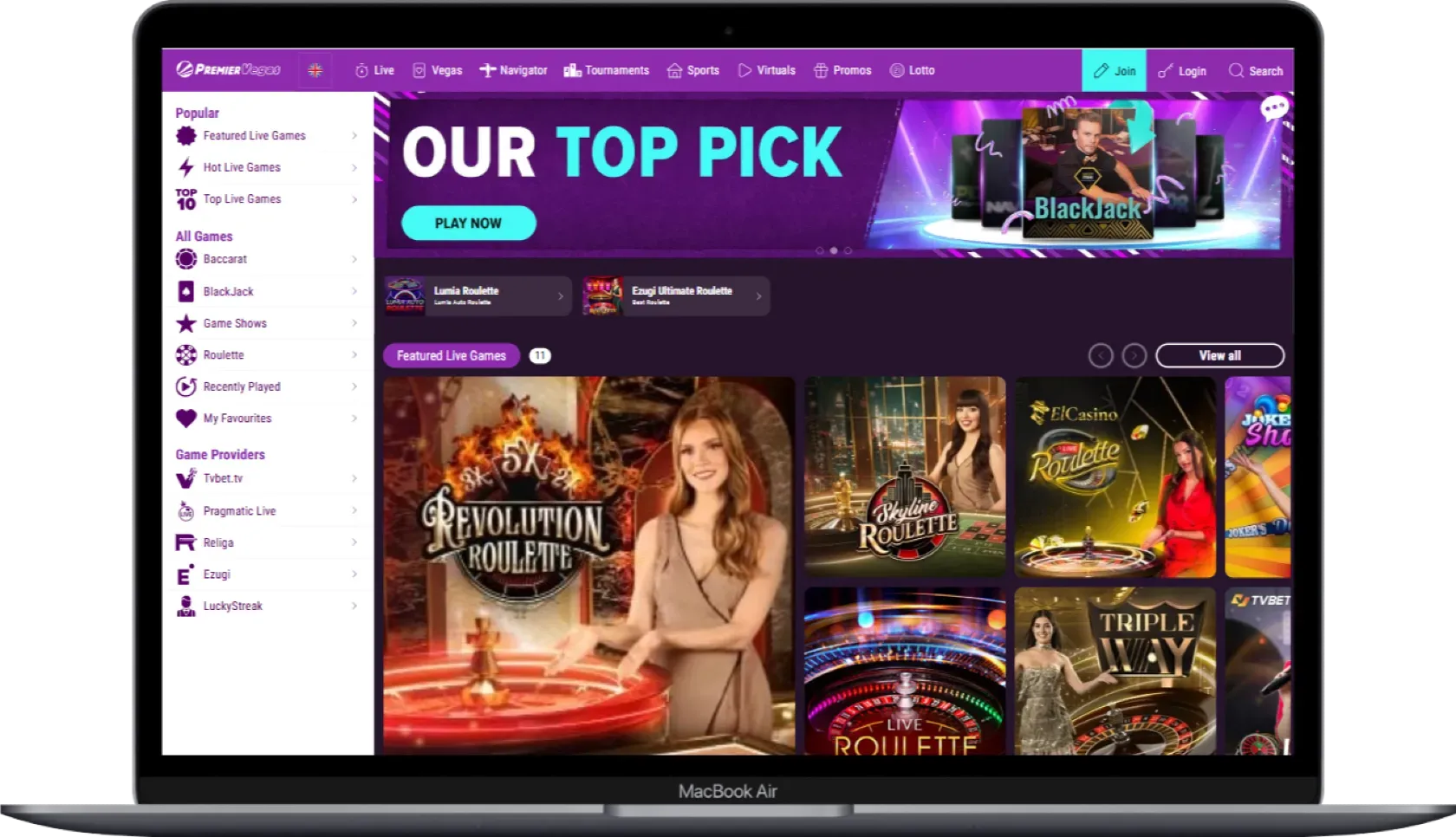Click the View all button
This screenshot has width=1456, height=837.
(1220, 355)
